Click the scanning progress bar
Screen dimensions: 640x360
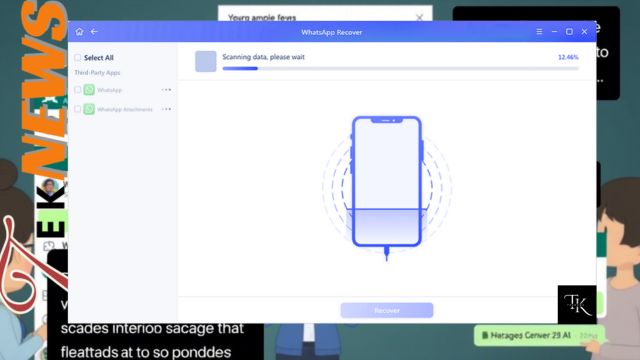pos(400,69)
